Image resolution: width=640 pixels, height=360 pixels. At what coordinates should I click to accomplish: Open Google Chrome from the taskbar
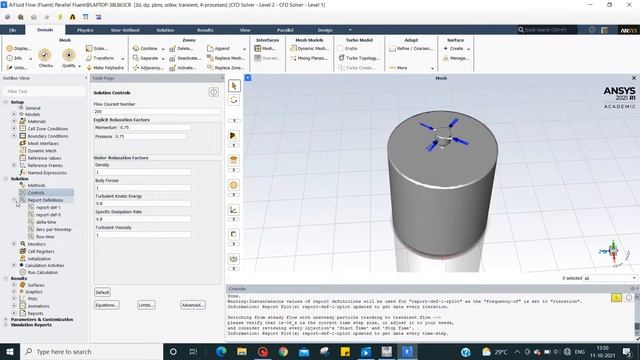point(283,351)
